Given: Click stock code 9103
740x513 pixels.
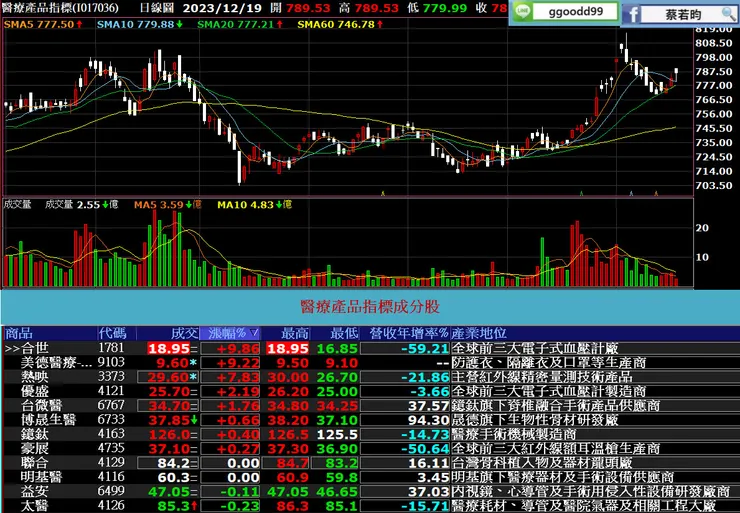Looking at the screenshot, I should 111,362.
